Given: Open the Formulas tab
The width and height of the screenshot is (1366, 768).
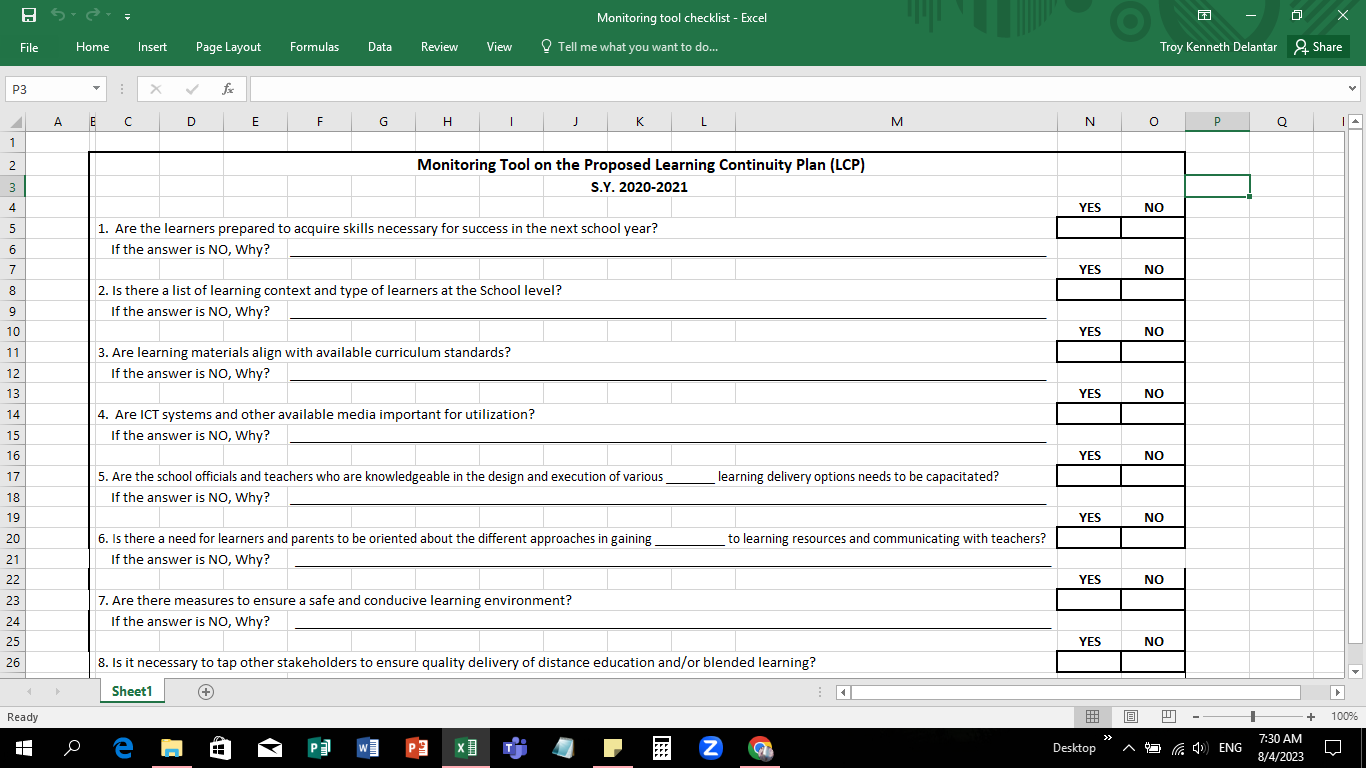Looking at the screenshot, I should click(314, 47).
